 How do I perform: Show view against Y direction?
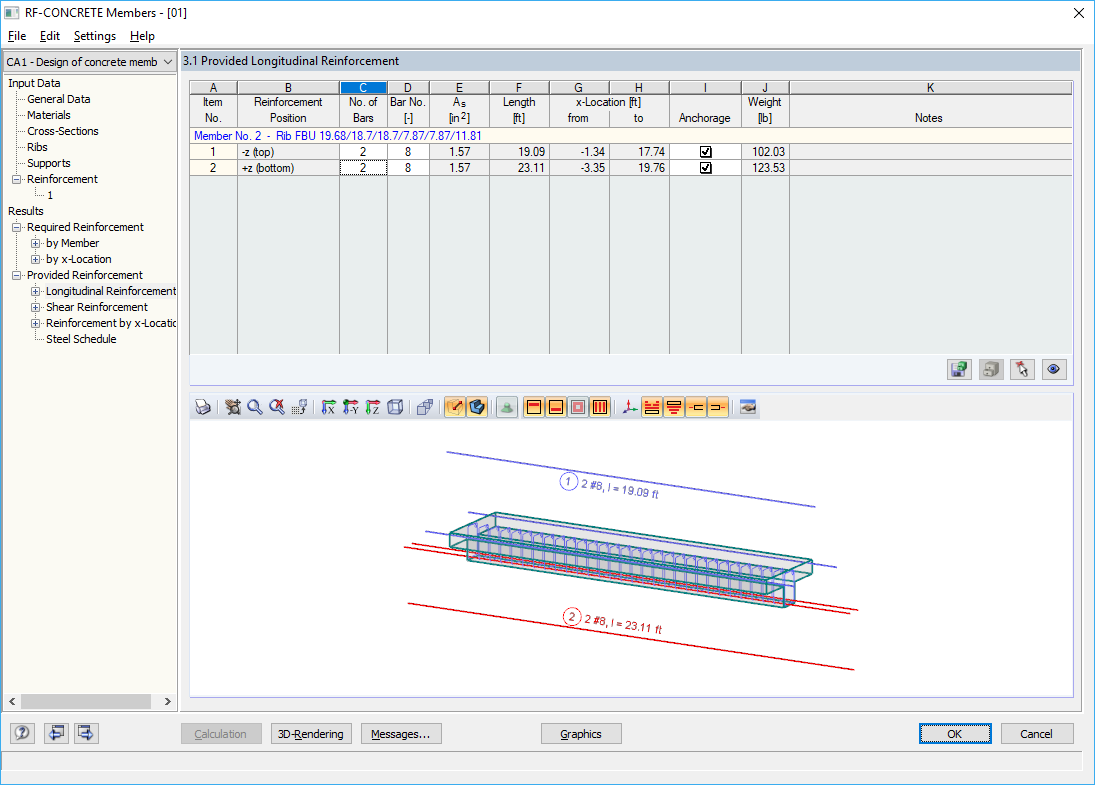[351, 407]
